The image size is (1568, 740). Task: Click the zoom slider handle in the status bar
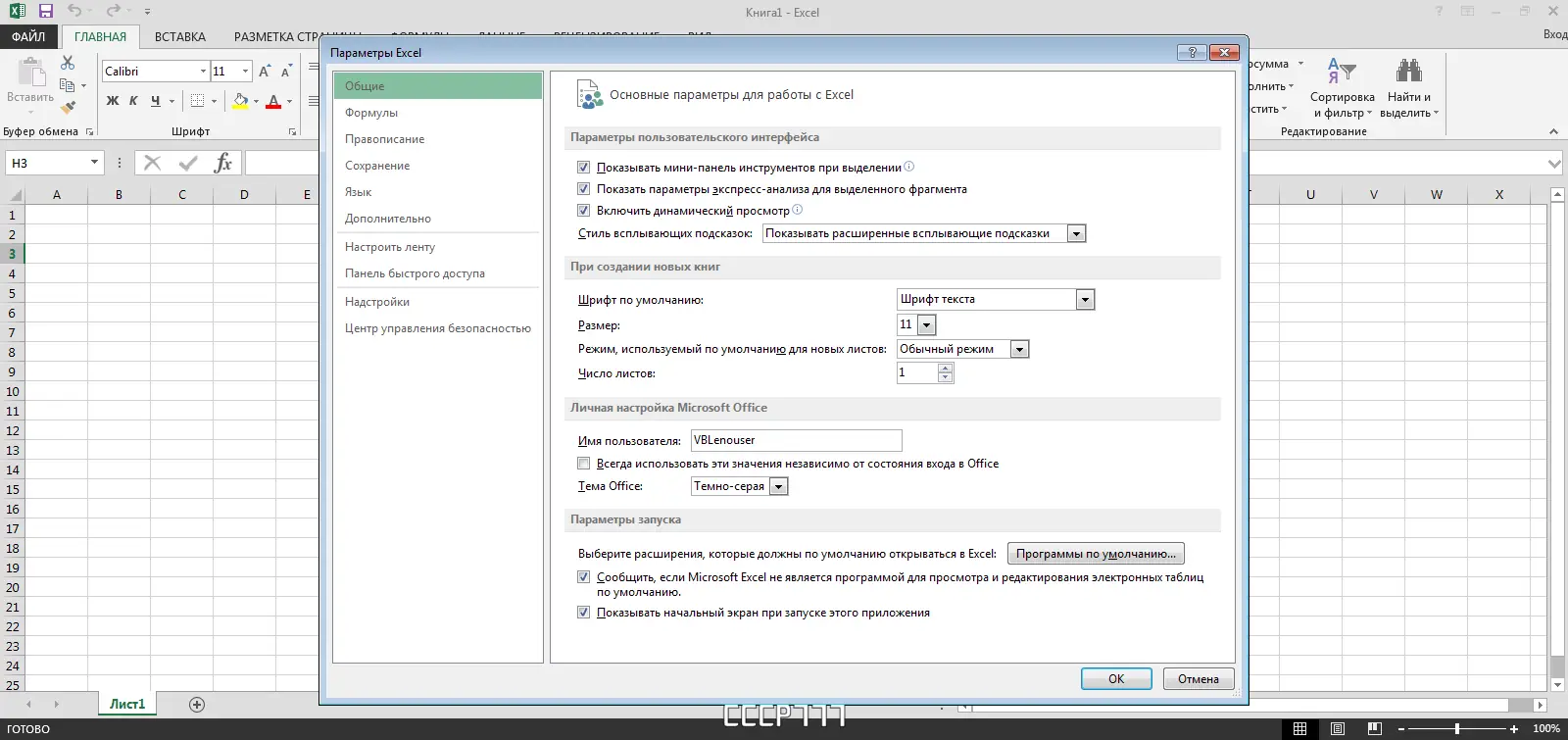[x=1457, y=729]
